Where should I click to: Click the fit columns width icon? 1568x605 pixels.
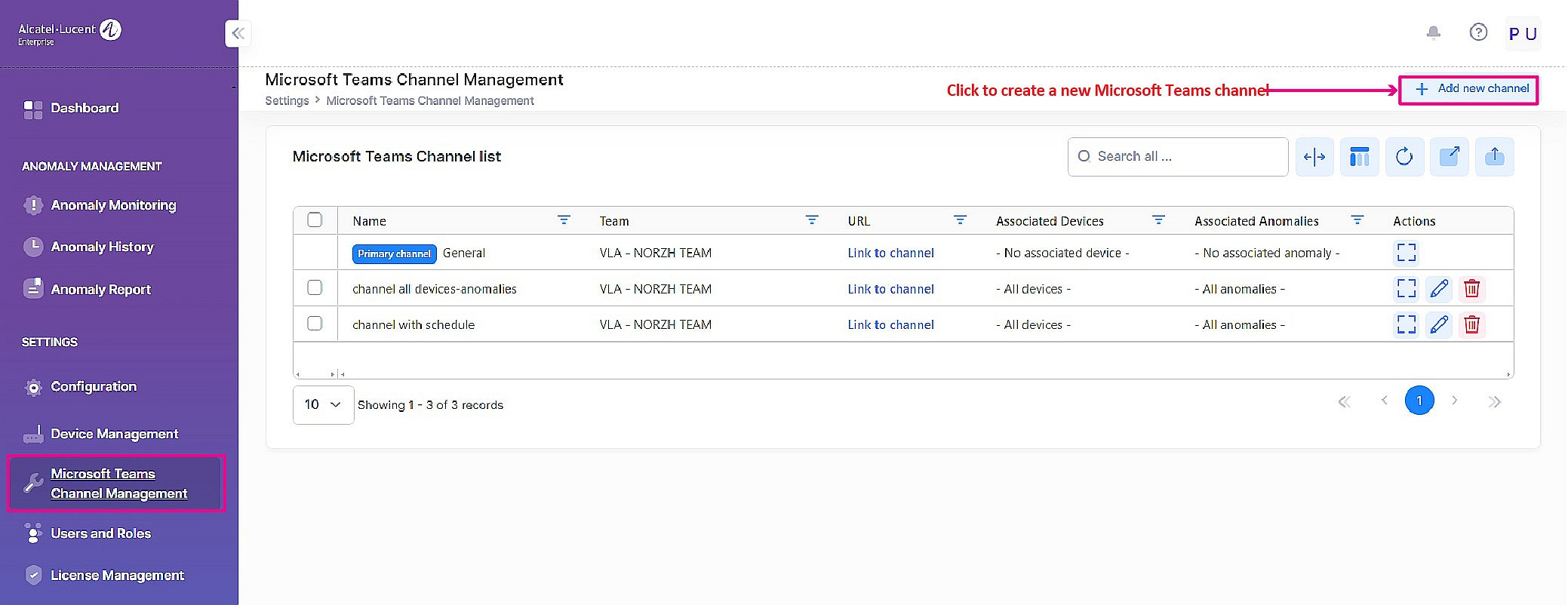tap(1314, 157)
